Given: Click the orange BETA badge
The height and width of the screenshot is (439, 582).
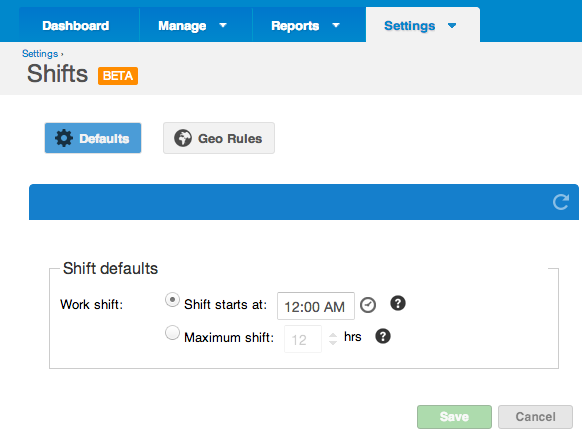Looking at the screenshot, I should (x=118, y=76).
